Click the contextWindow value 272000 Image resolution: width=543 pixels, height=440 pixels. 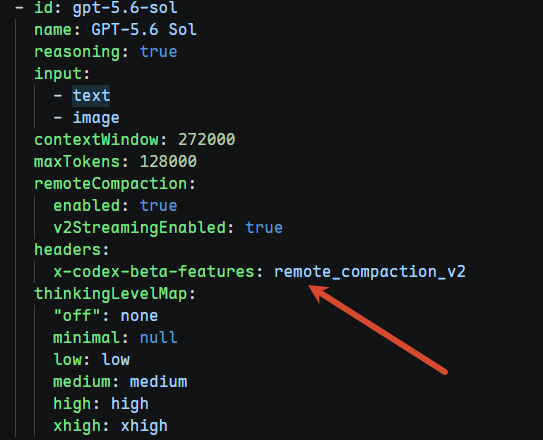pos(207,140)
